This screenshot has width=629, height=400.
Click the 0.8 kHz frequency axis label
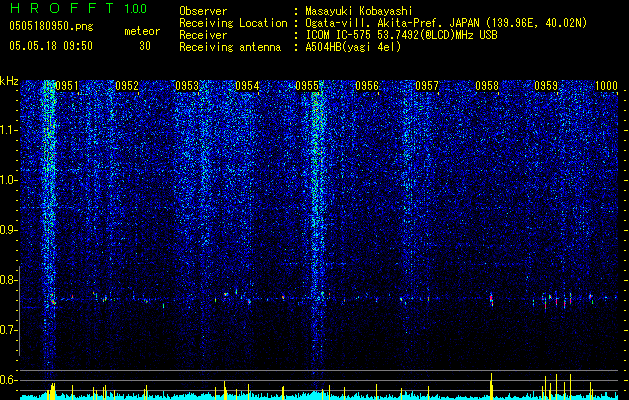(x=9, y=280)
